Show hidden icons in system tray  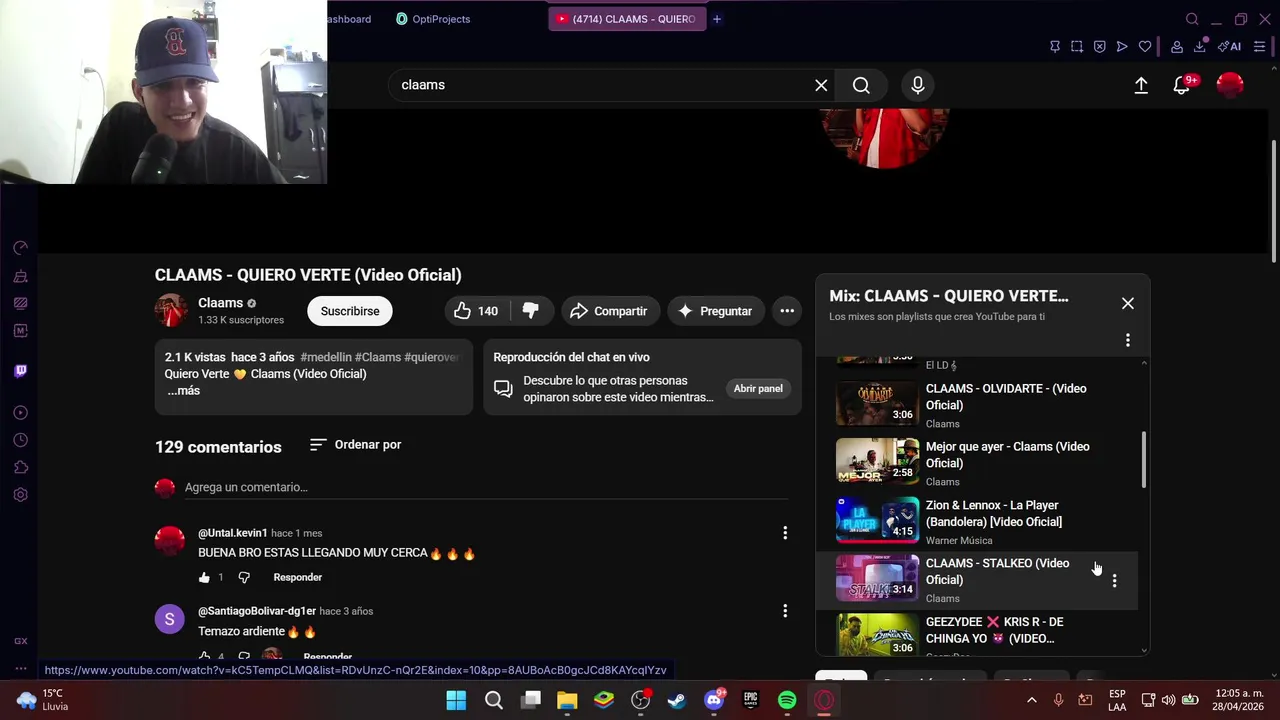coord(1032,700)
